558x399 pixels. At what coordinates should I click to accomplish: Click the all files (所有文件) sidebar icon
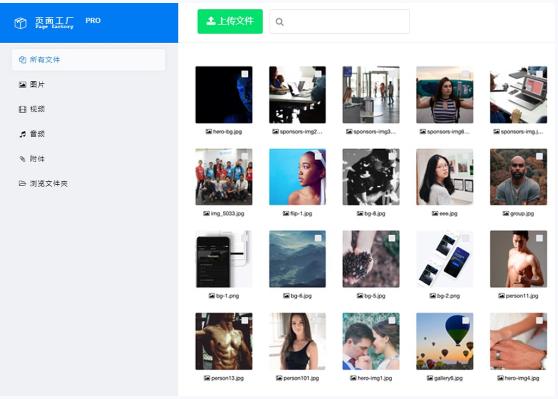pos(22,59)
